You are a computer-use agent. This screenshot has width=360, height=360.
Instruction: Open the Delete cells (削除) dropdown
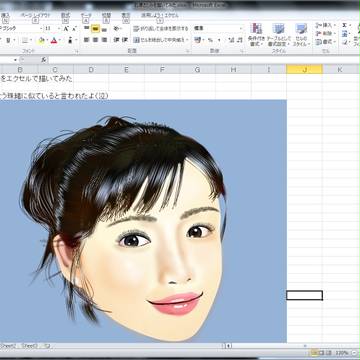(x=325, y=34)
